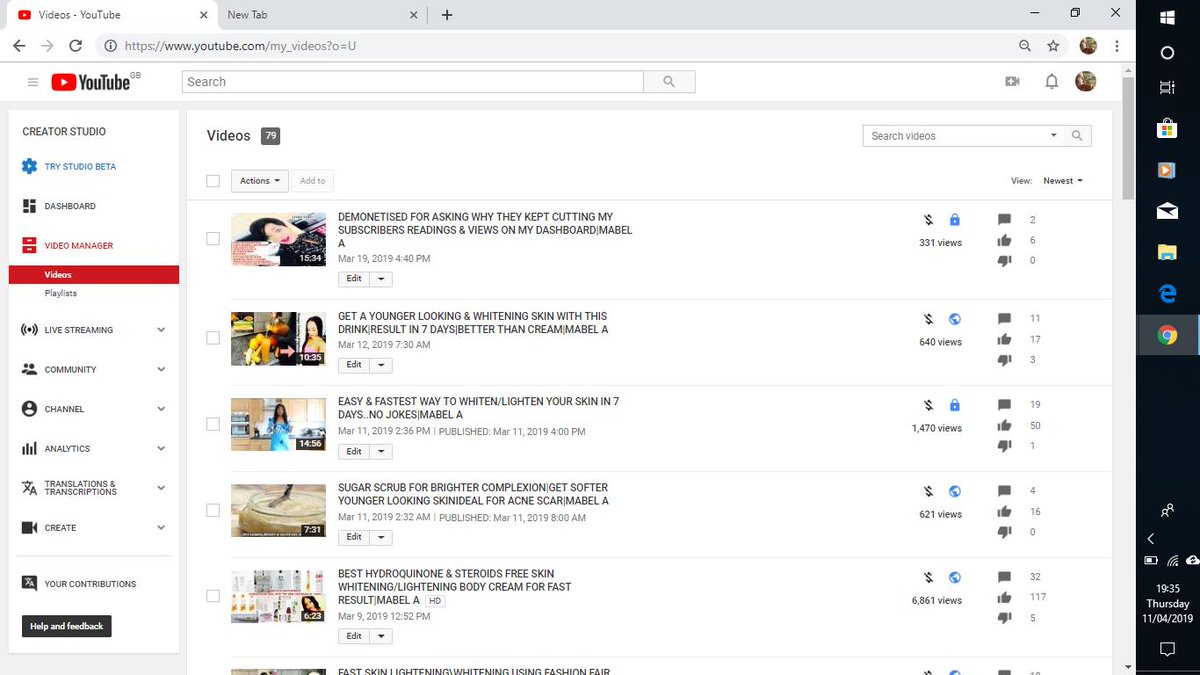Select the SUGAR SCRUB video checkbox
The width and height of the screenshot is (1200, 675).
(x=213, y=510)
